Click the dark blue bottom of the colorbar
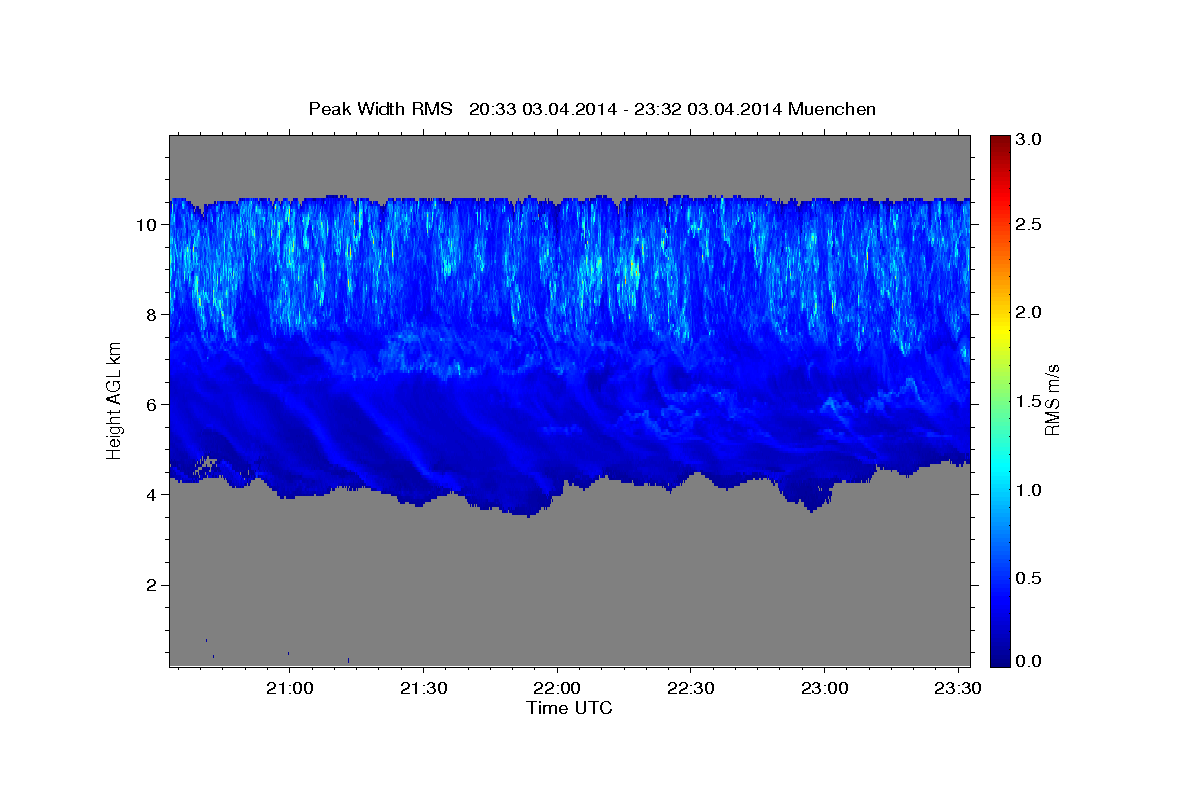Image resolution: width=1200 pixels, height=800 pixels. (x=999, y=657)
